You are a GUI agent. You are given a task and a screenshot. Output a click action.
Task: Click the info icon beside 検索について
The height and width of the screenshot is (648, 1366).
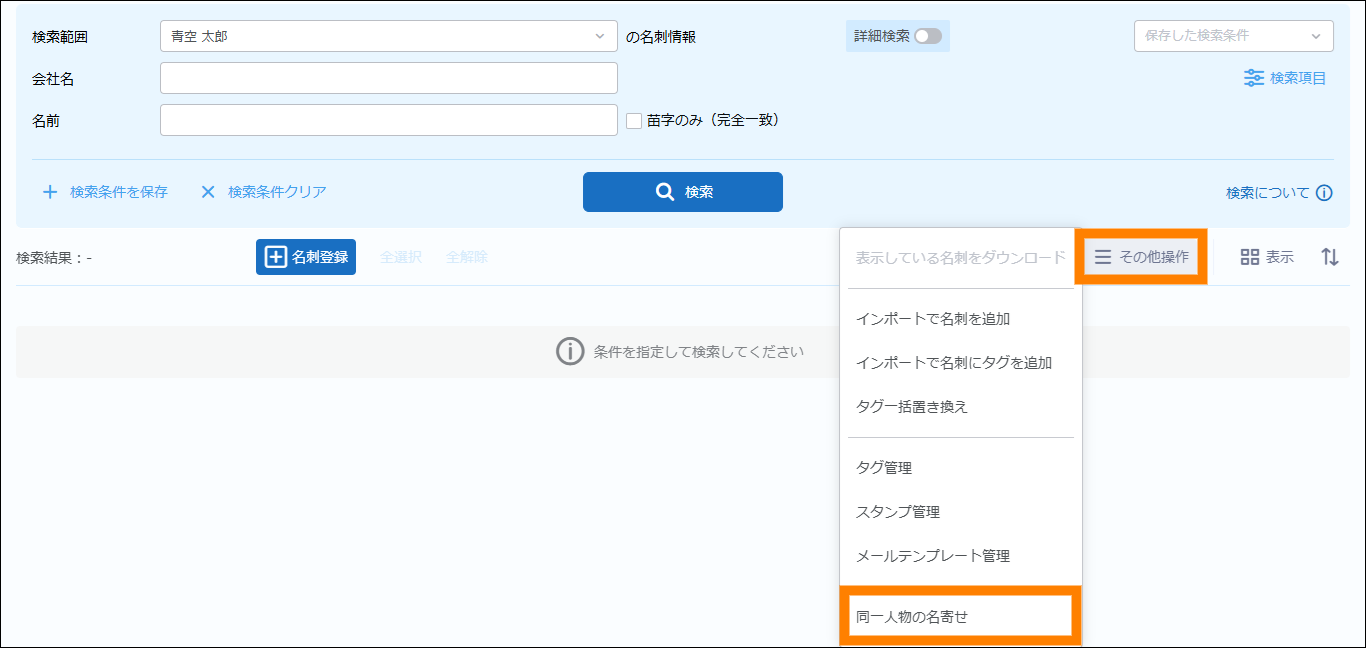(1324, 193)
